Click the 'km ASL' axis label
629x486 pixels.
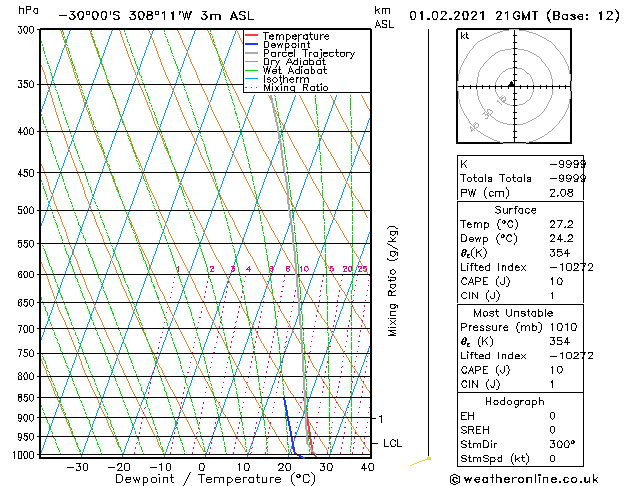pos(384,17)
